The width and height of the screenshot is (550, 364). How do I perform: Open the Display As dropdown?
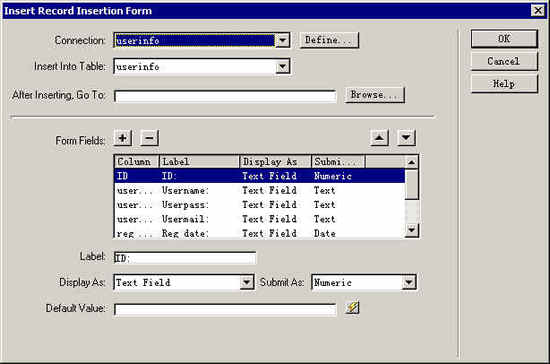[247, 282]
